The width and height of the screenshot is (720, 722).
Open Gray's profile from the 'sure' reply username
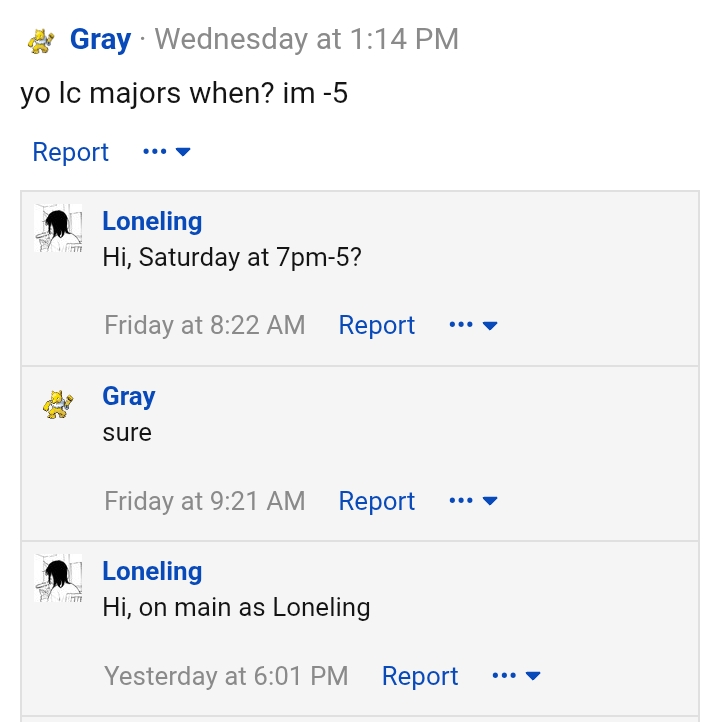[x=129, y=396]
